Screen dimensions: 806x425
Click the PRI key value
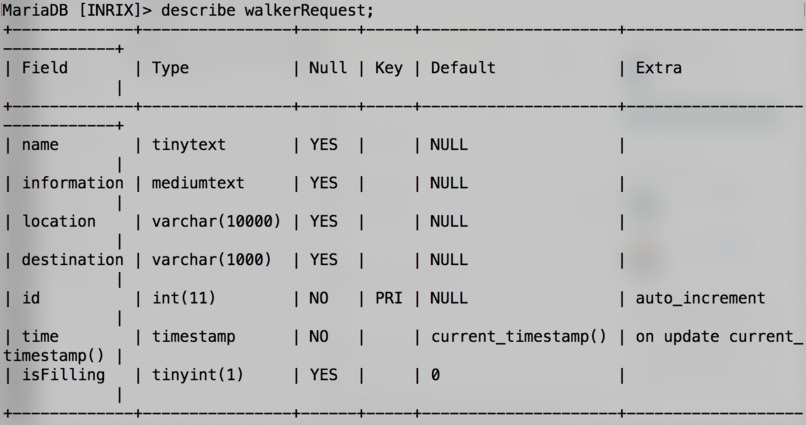pyautogui.click(x=389, y=298)
